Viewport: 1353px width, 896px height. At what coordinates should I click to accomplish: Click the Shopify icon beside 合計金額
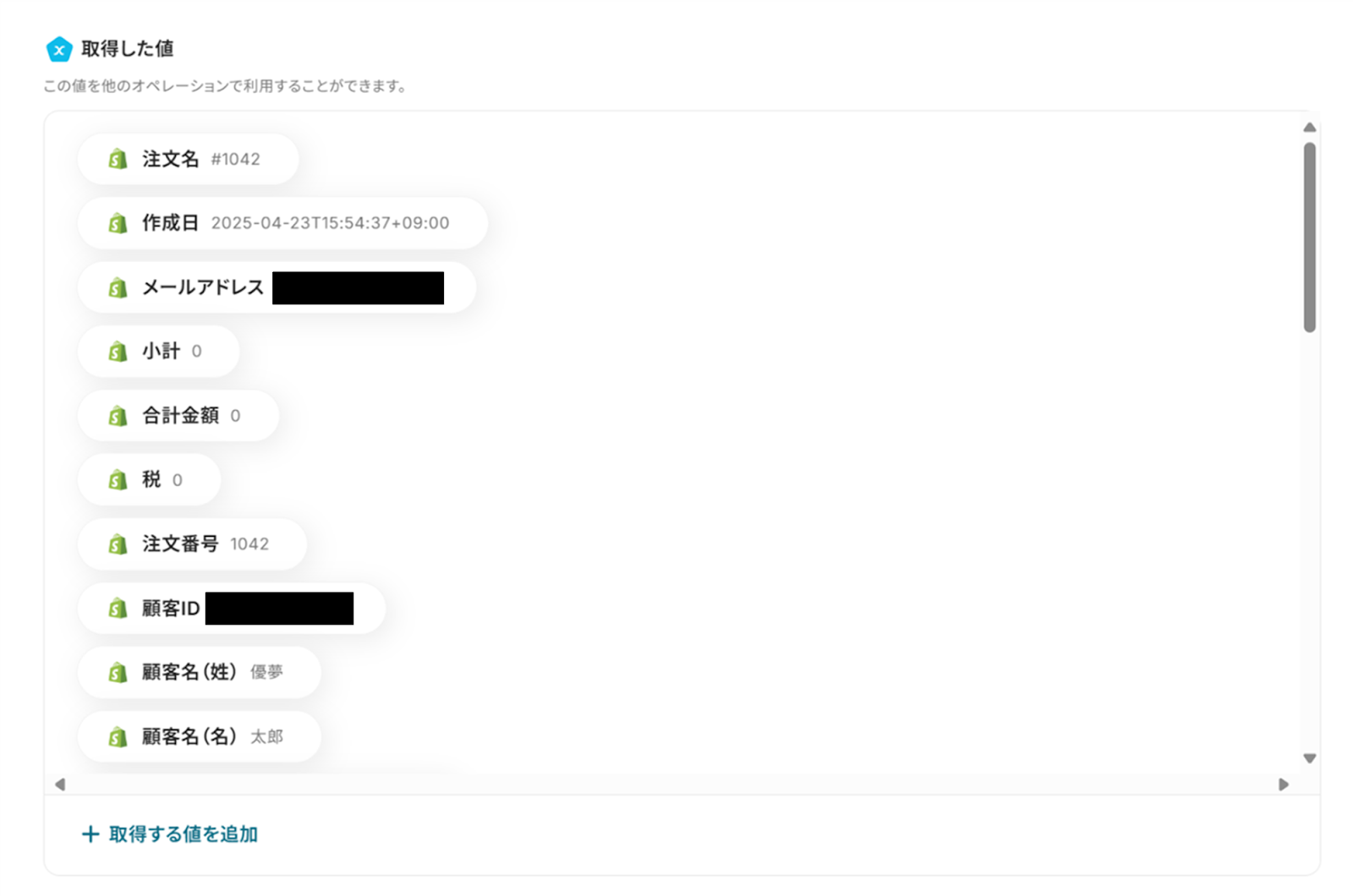tap(118, 416)
